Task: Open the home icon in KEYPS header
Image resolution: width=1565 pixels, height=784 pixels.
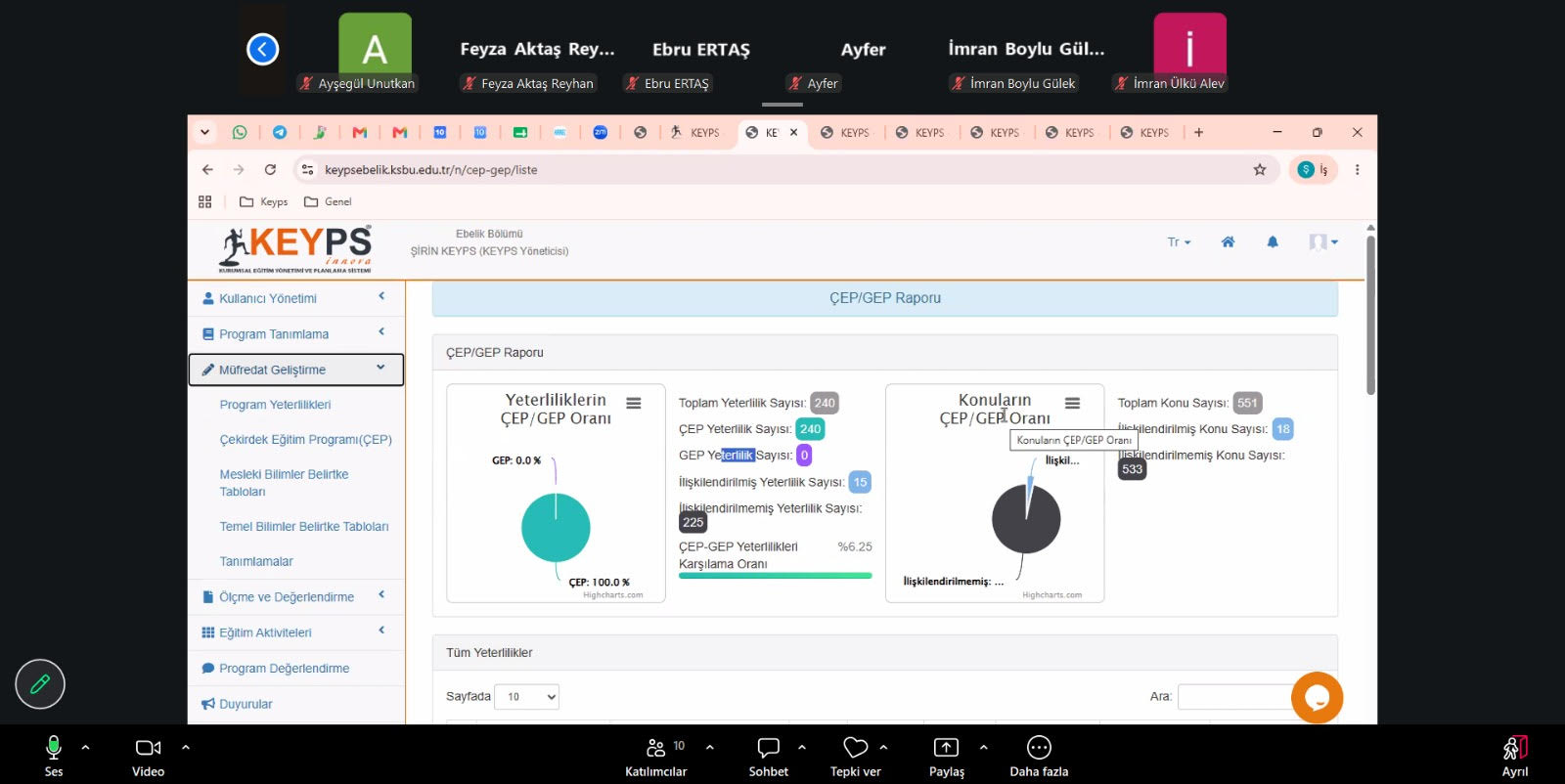Action: pyautogui.click(x=1228, y=241)
